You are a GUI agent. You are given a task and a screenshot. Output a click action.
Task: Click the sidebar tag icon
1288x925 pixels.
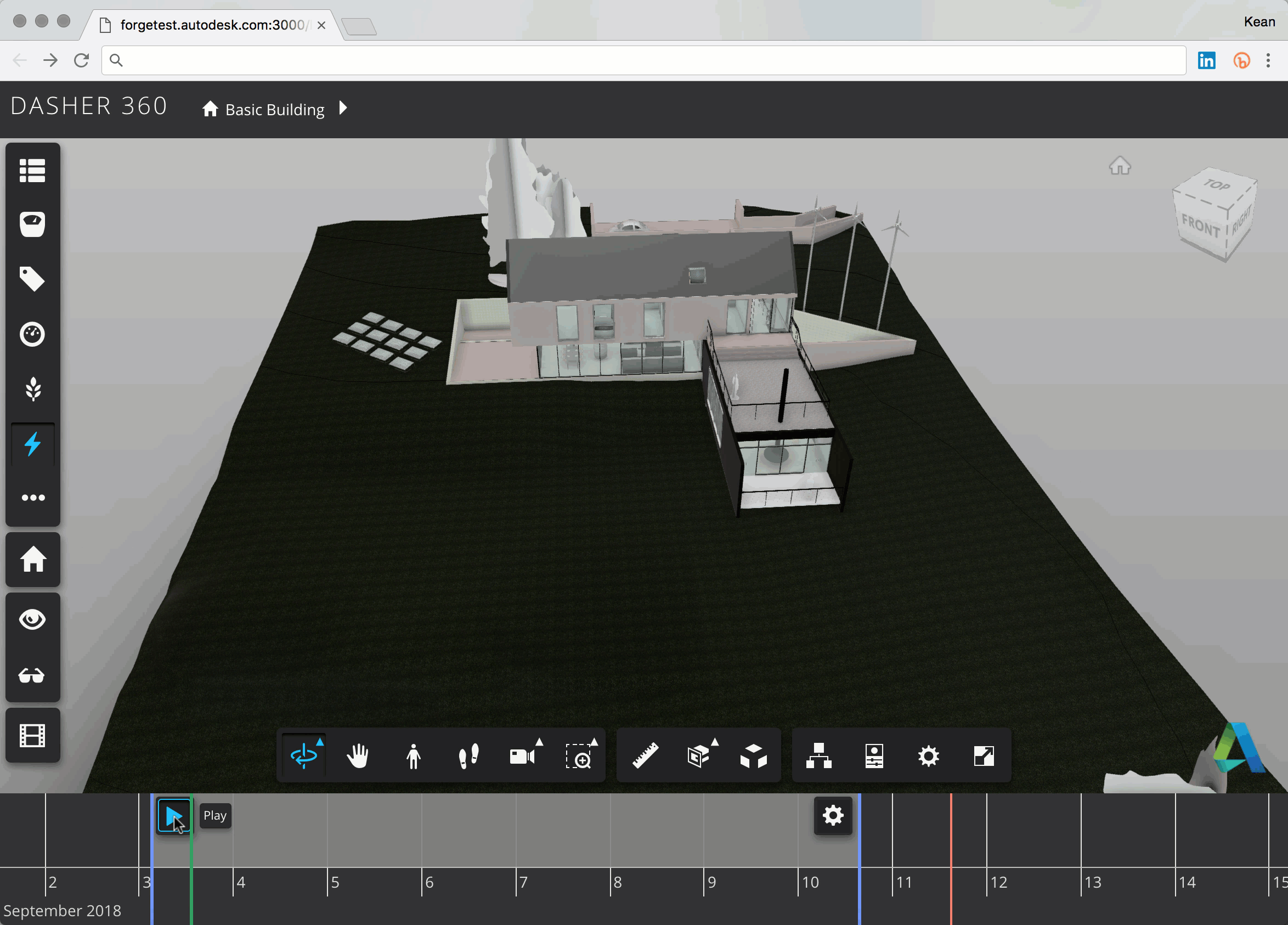pyautogui.click(x=32, y=279)
